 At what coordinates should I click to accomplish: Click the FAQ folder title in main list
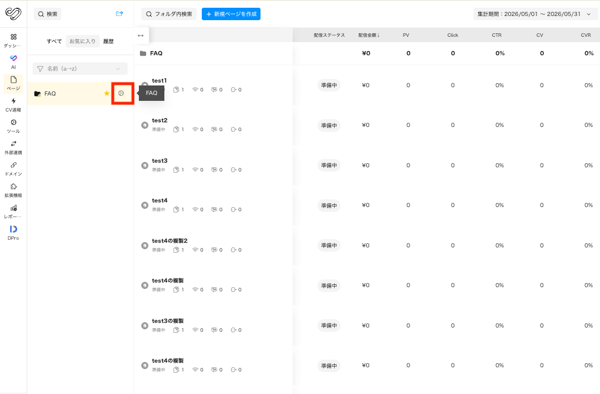point(156,53)
